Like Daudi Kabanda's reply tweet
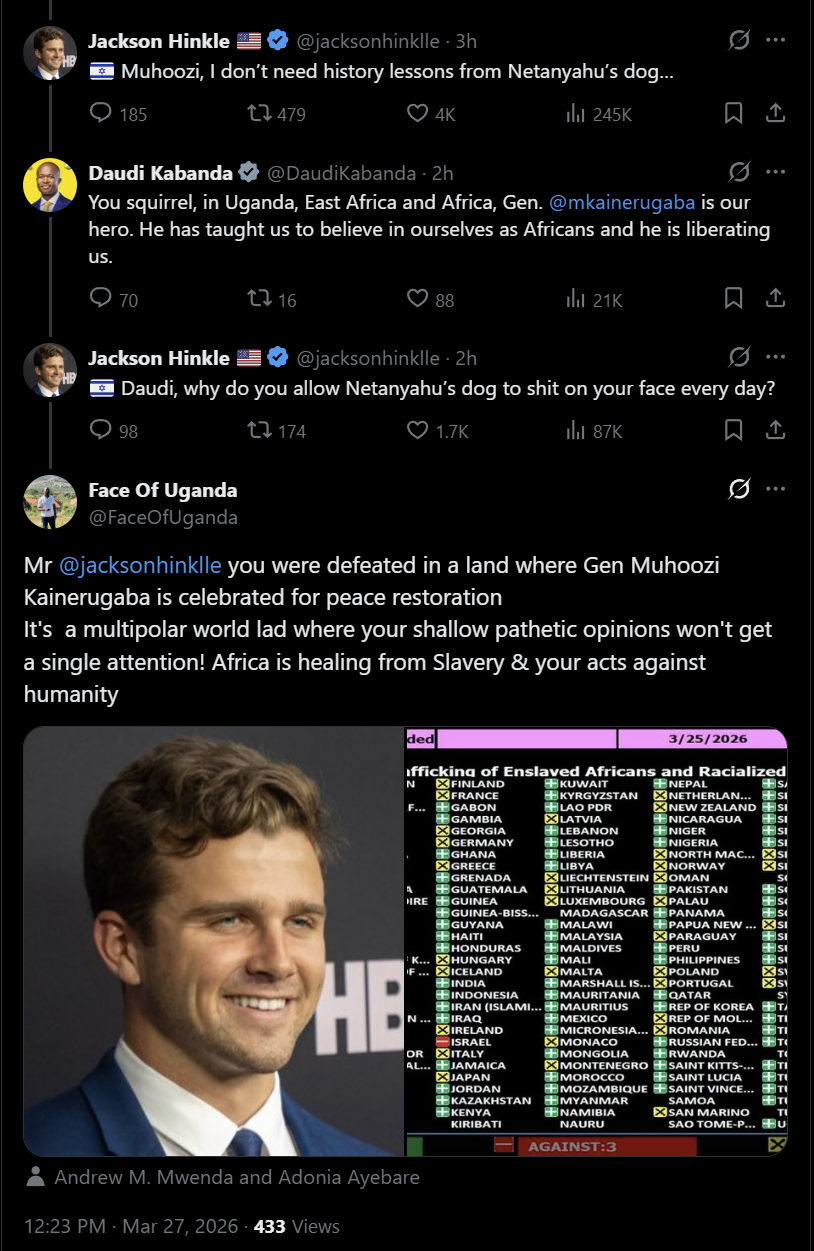The width and height of the screenshot is (814, 1251). pyautogui.click(x=418, y=298)
